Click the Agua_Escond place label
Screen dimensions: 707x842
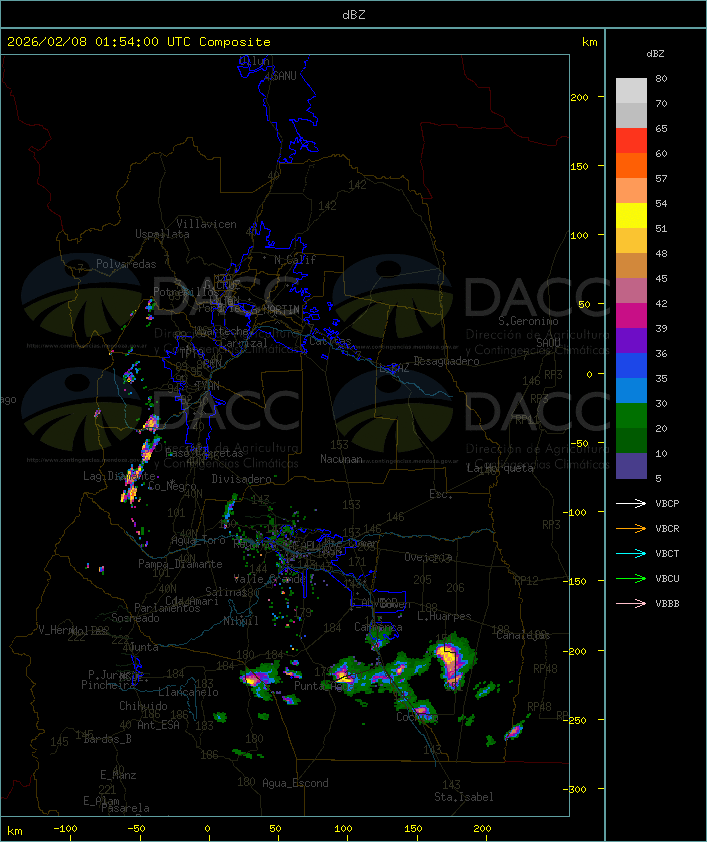pos(295,783)
